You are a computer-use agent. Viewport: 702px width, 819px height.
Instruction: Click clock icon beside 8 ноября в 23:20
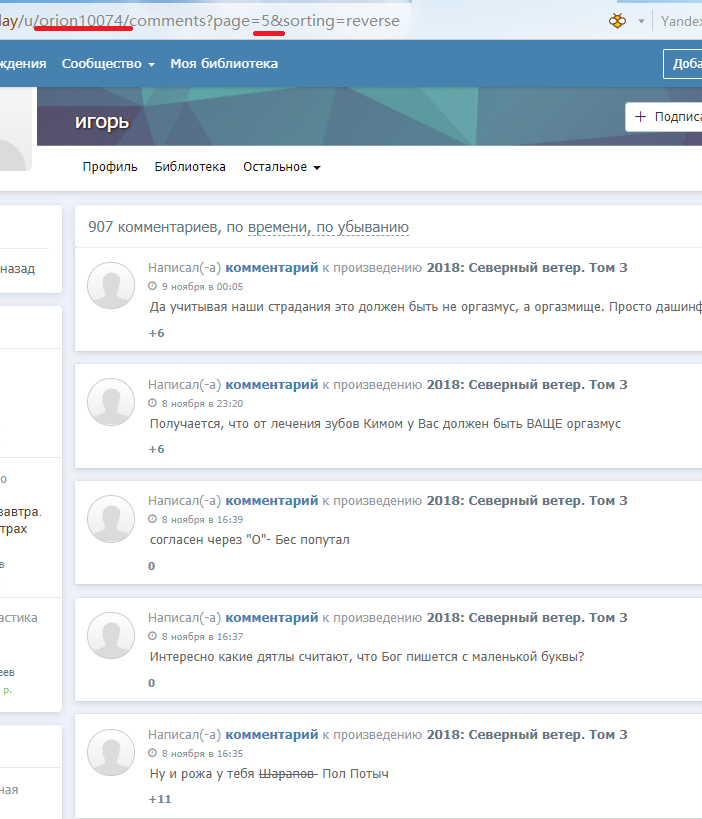(152, 404)
